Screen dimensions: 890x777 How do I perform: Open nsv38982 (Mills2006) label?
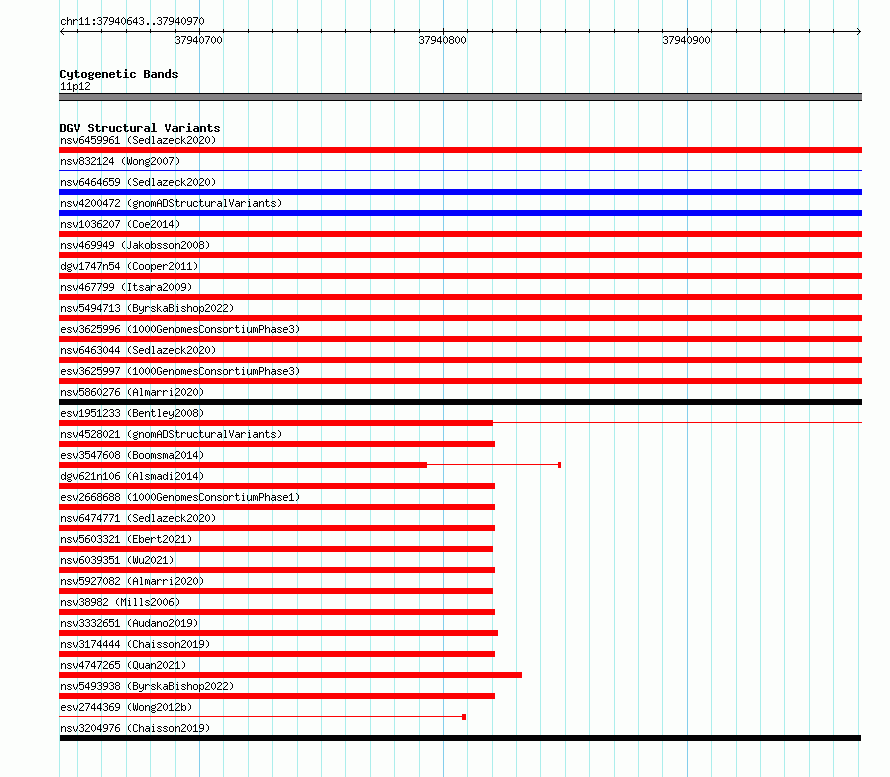coord(120,602)
